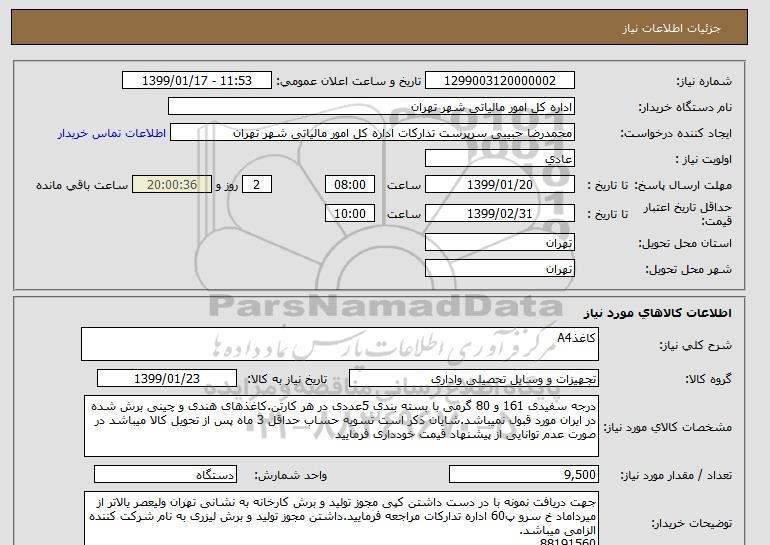This screenshot has width=770, height=545.
Task: Click the مهلت ارسال پاسخ label
Action: [x=683, y=185]
